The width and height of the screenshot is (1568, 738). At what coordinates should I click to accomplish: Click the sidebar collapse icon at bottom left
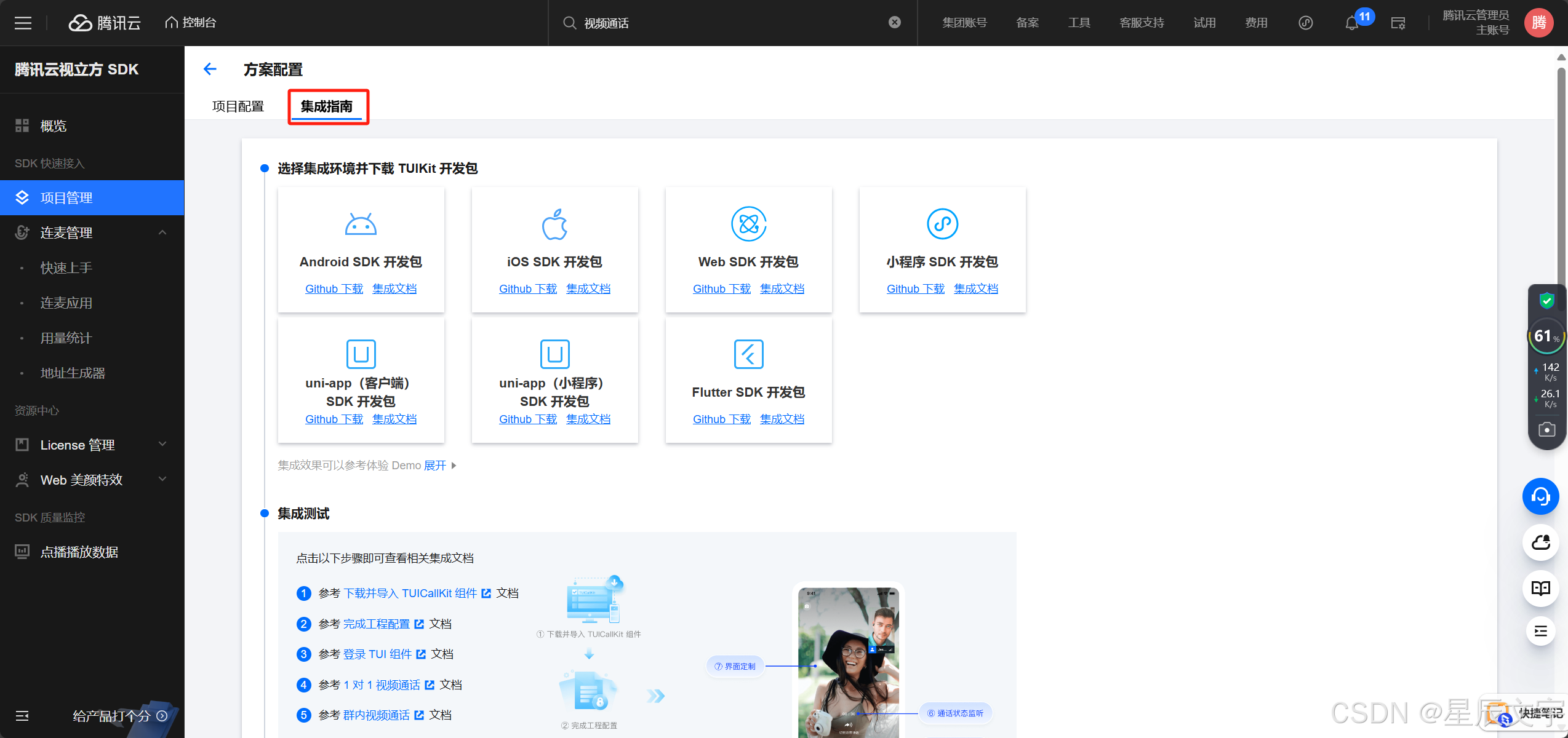tap(22, 716)
